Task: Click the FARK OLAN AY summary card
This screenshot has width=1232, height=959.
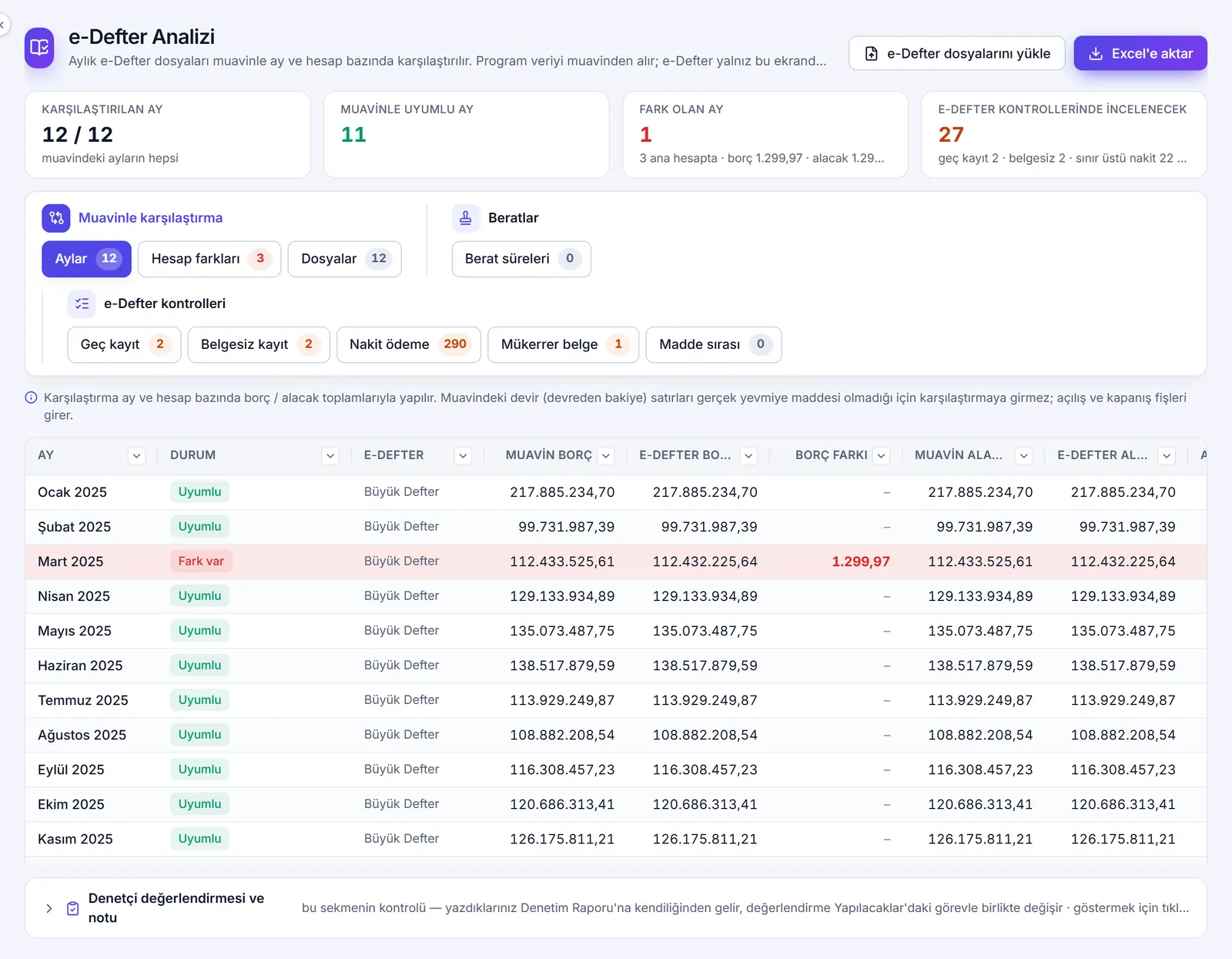Action: [x=765, y=135]
